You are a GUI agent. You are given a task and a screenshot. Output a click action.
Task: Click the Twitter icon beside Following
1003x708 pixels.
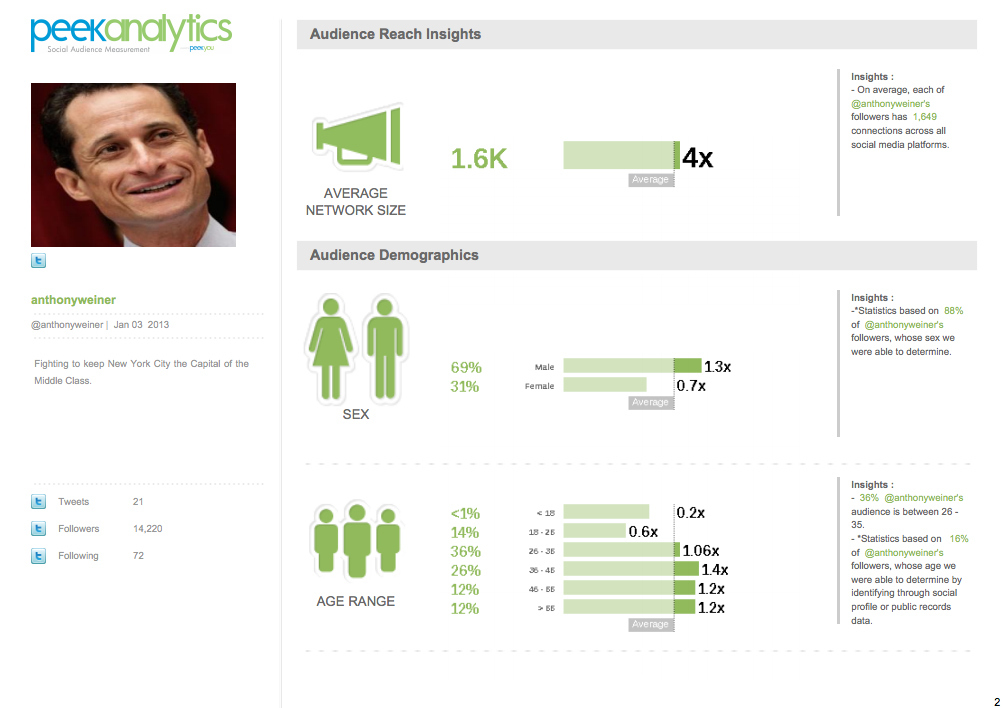click(x=38, y=556)
